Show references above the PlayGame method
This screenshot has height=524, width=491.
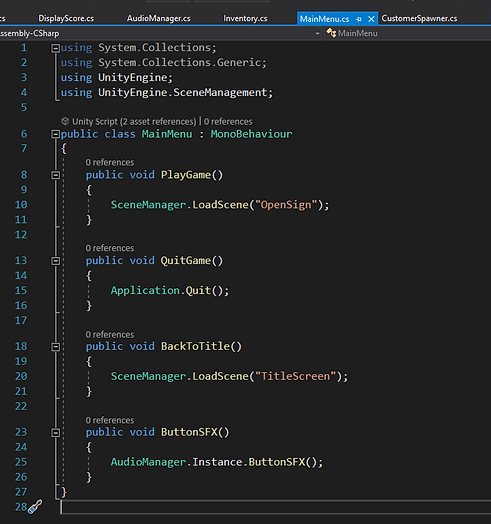110,162
